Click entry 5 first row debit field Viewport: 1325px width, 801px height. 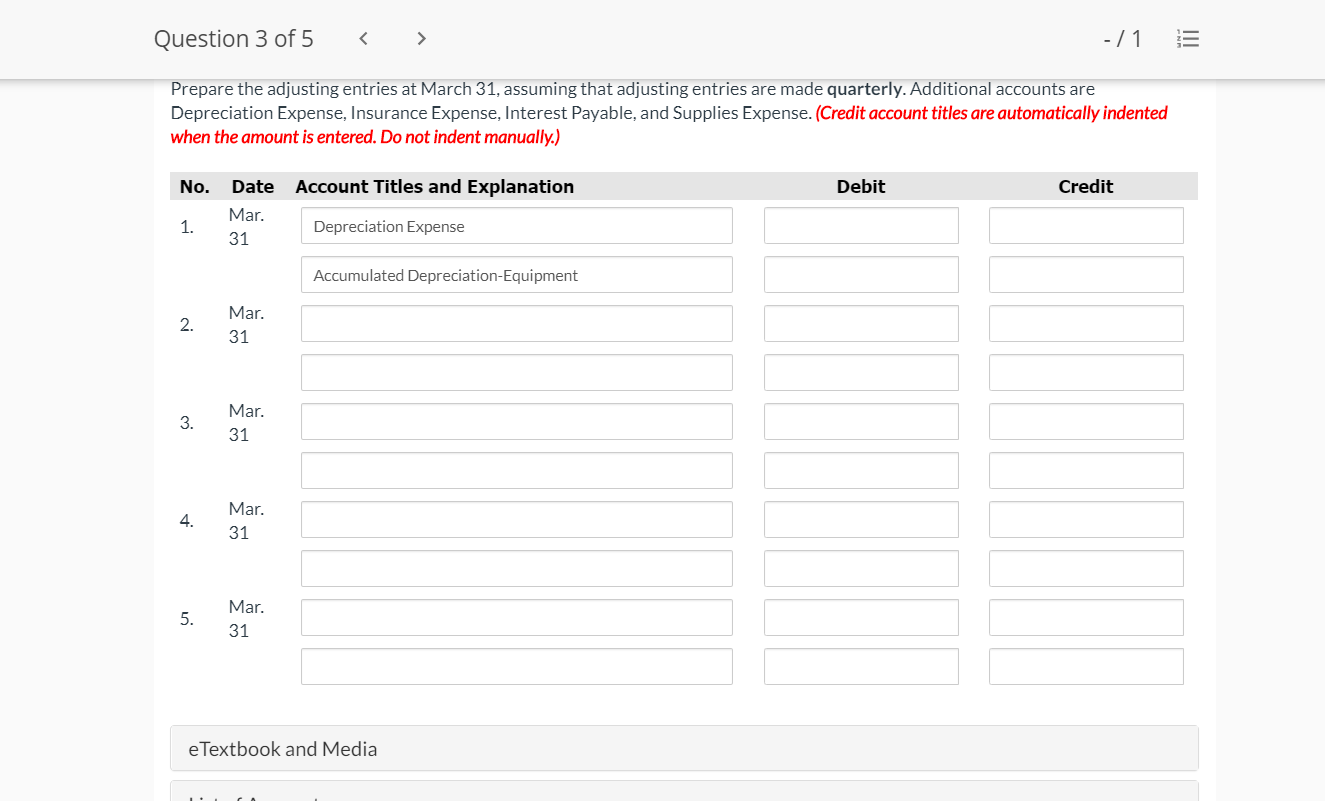(861, 618)
